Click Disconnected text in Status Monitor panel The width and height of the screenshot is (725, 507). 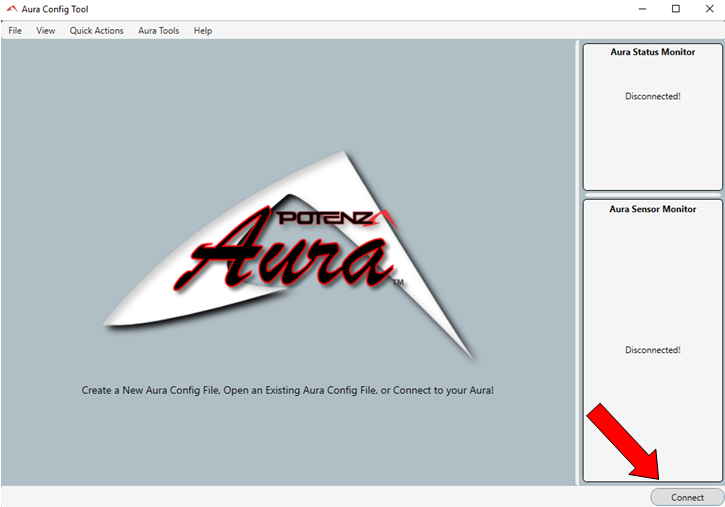tap(652, 96)
